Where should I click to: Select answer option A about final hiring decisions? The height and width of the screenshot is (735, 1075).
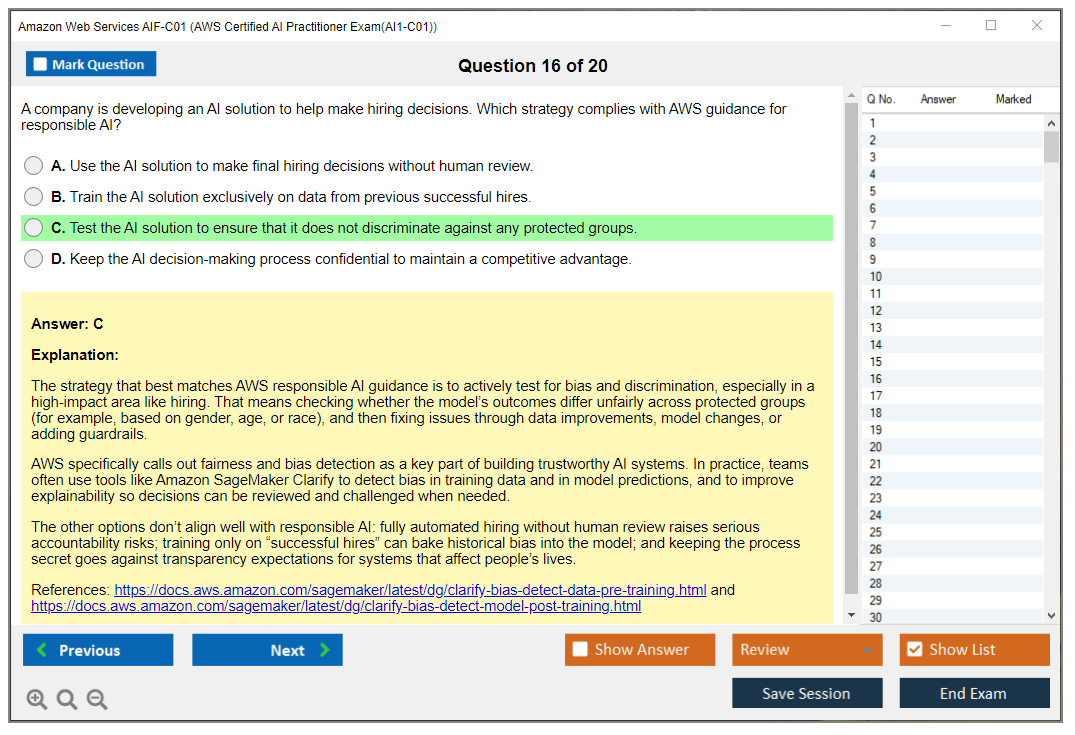tap(33, 165)
